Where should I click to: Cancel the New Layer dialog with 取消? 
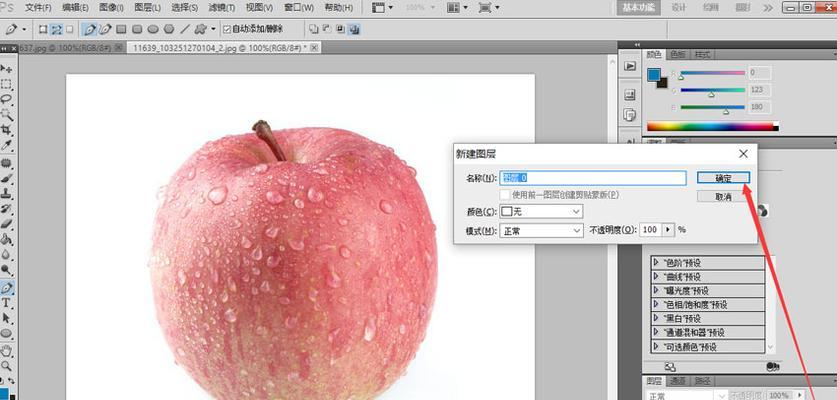coord(723,197)
